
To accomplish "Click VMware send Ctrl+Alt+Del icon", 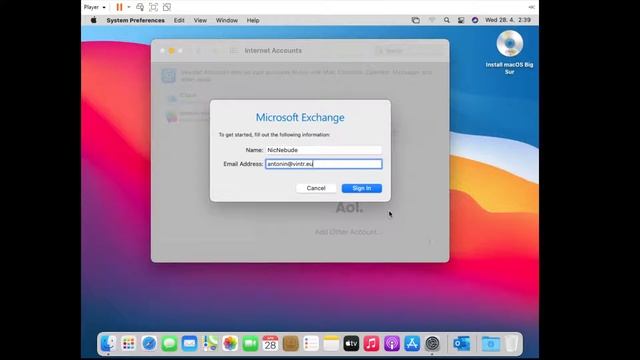I will pyautogui.click(x=140, y=7).
